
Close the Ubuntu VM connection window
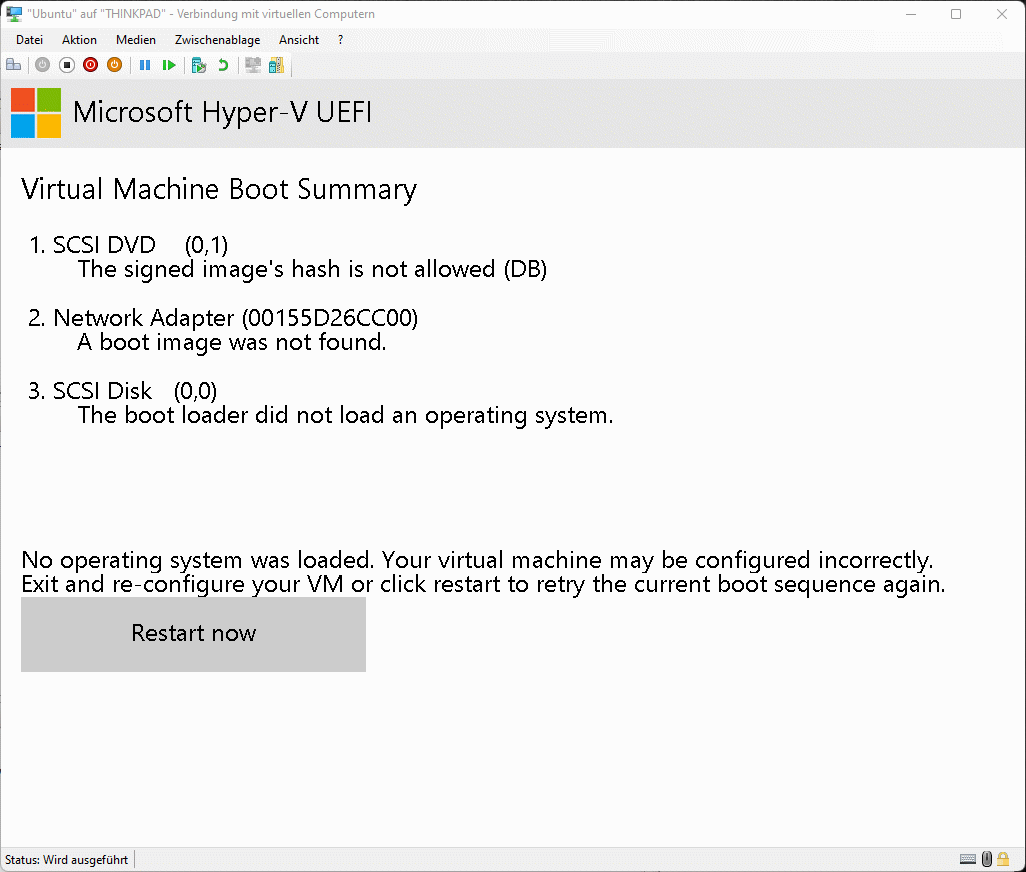pyautogui.click(x=1002, y=14)
